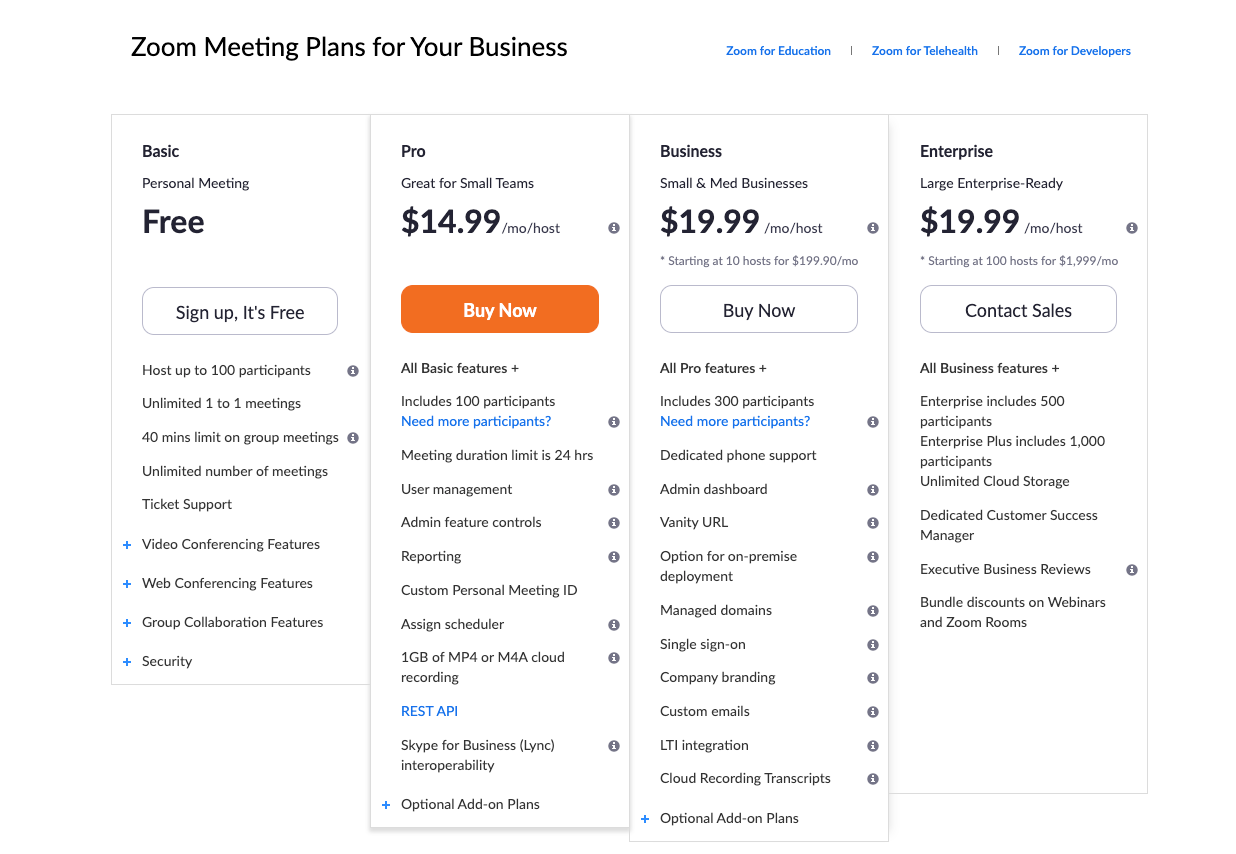Click info icon beside 40 mins limit
The height and width of the screenshot is (854, 1236).
click(352, 438)
